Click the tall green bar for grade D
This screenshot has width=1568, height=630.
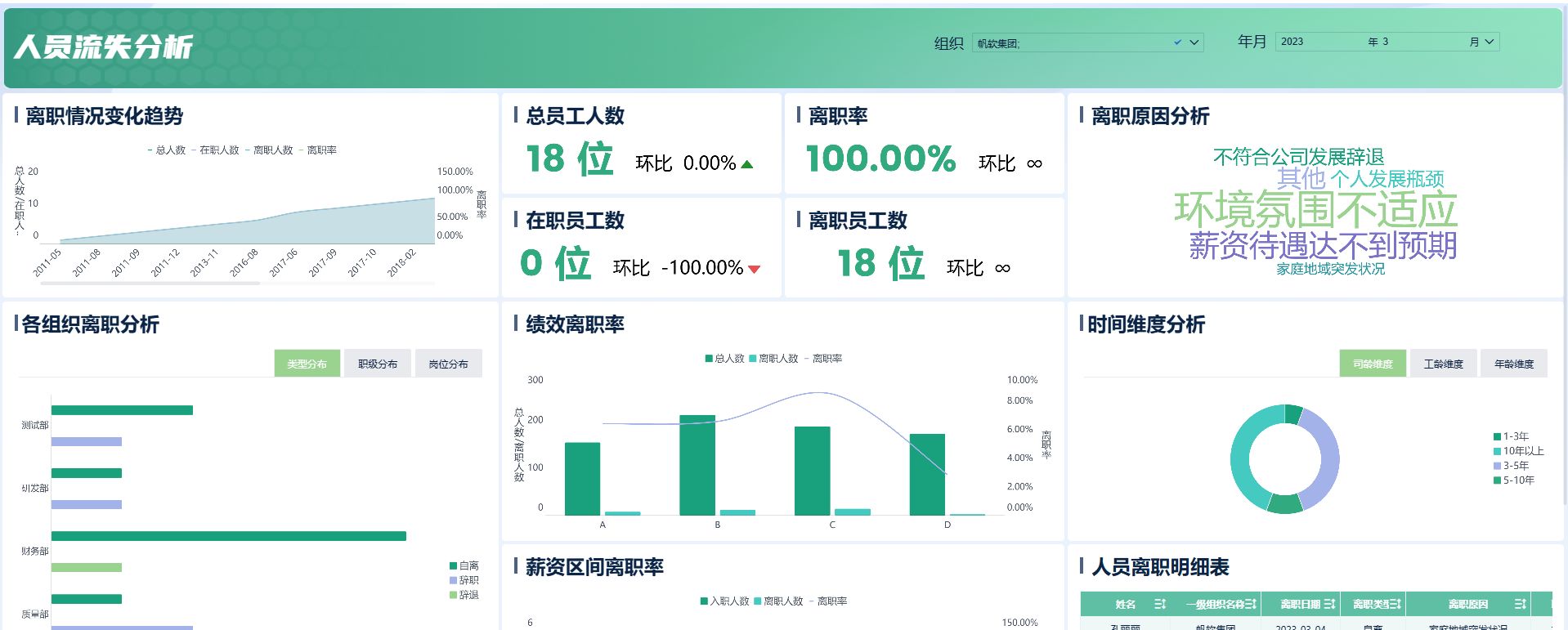927,475
